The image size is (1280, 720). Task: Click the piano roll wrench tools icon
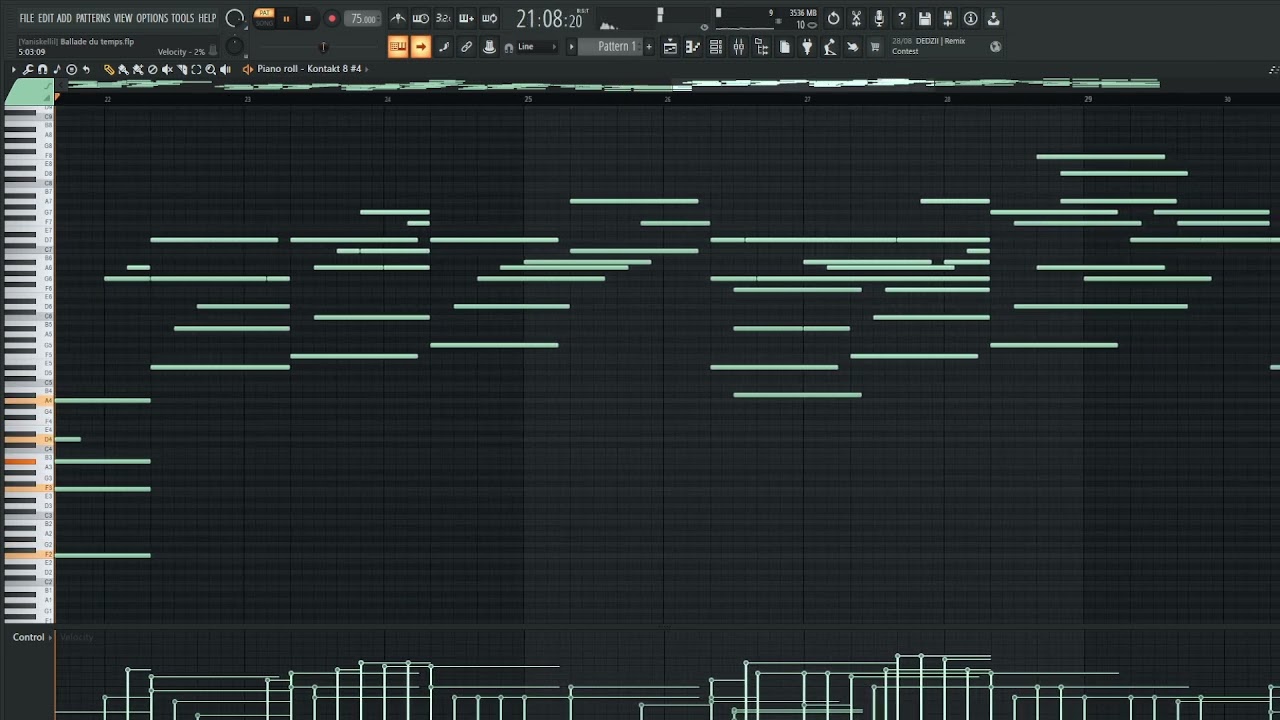tap(27, 69)
